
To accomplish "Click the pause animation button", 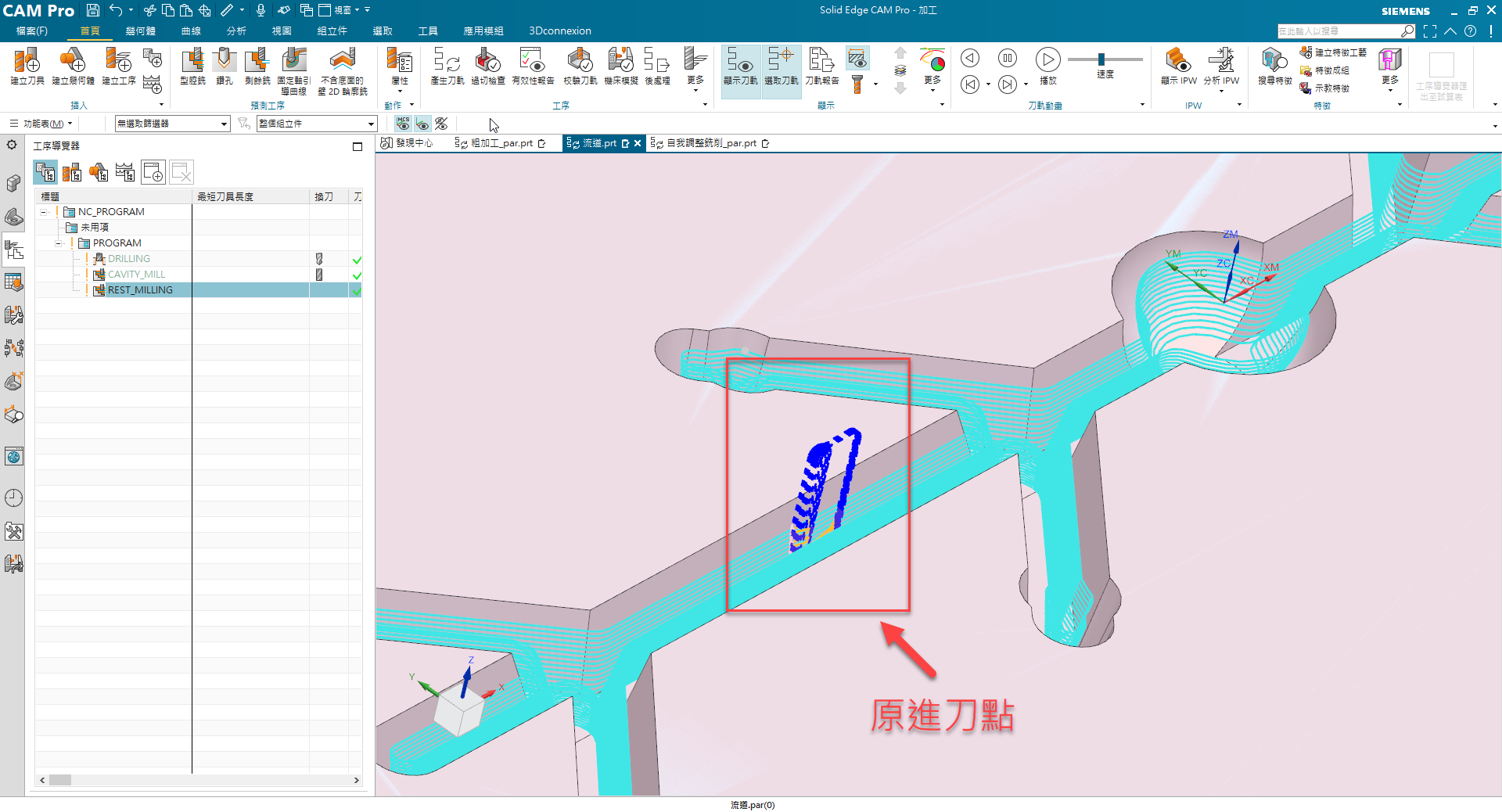I will coord(1008,59).
